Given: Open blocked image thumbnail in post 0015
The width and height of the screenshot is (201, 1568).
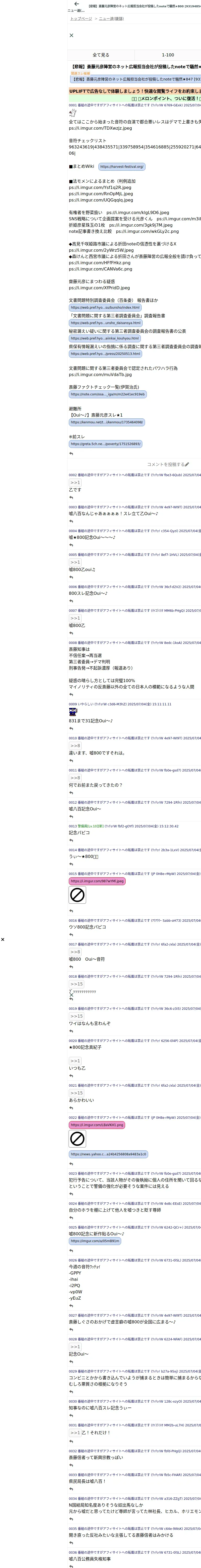Looking at the screenshot, I should coord(77,895).
